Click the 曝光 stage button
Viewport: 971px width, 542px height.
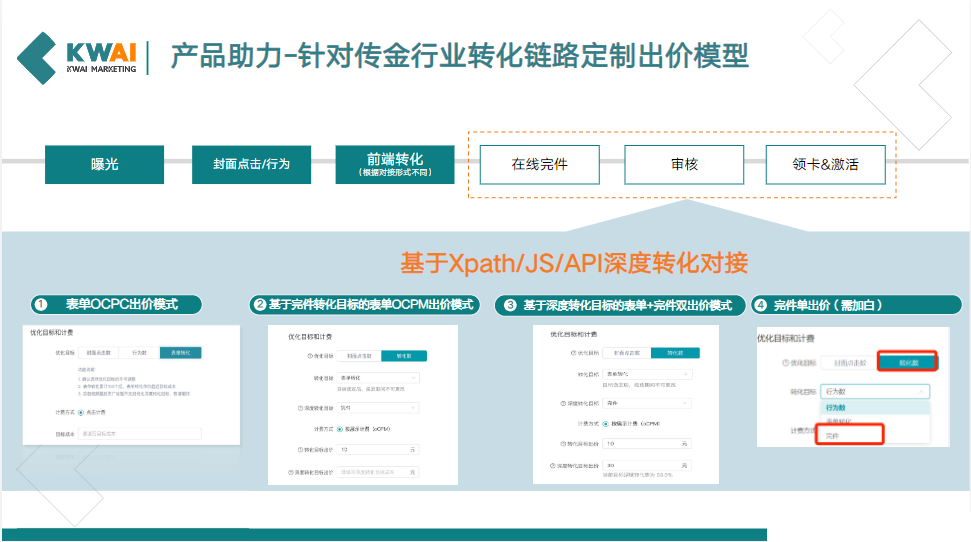click(x=104, y=164)
